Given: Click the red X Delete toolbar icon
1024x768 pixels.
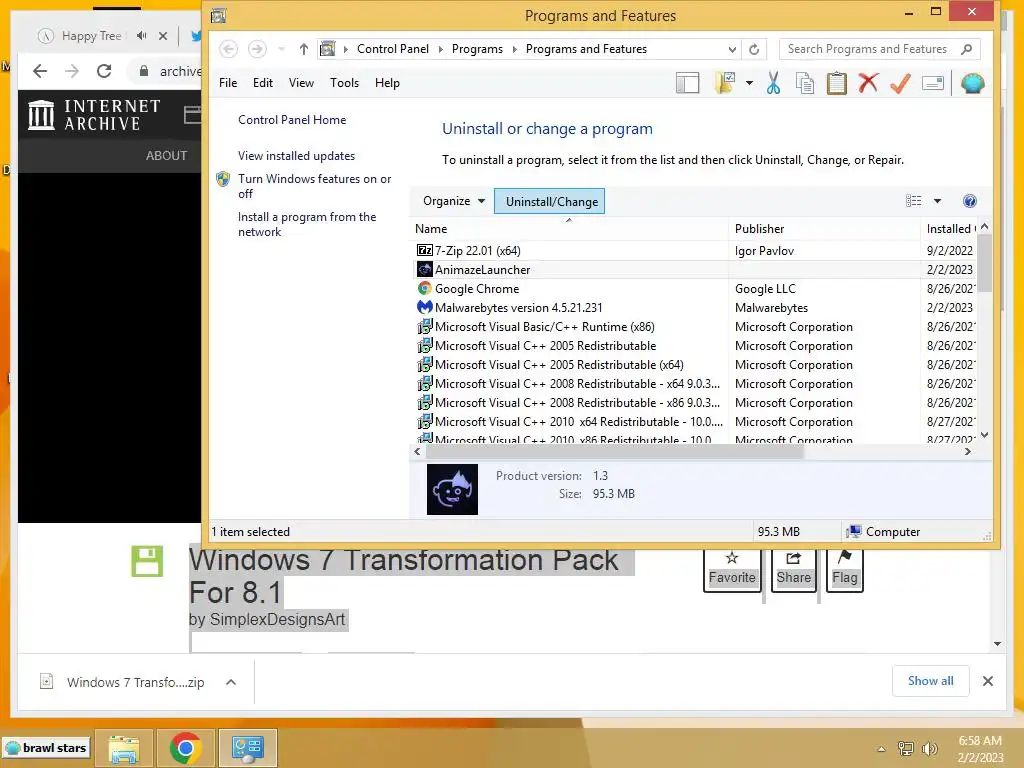Looking at the screenshot, I should tap(868, 83).
